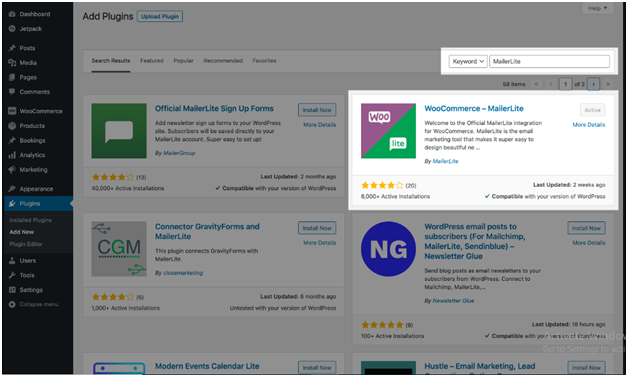Switch to the Favorites tab

coord(264,60)
